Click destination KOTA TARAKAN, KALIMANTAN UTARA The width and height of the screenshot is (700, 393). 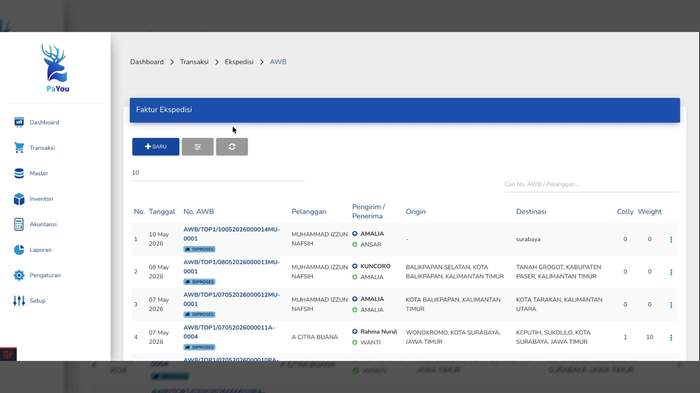coord(559,304)
